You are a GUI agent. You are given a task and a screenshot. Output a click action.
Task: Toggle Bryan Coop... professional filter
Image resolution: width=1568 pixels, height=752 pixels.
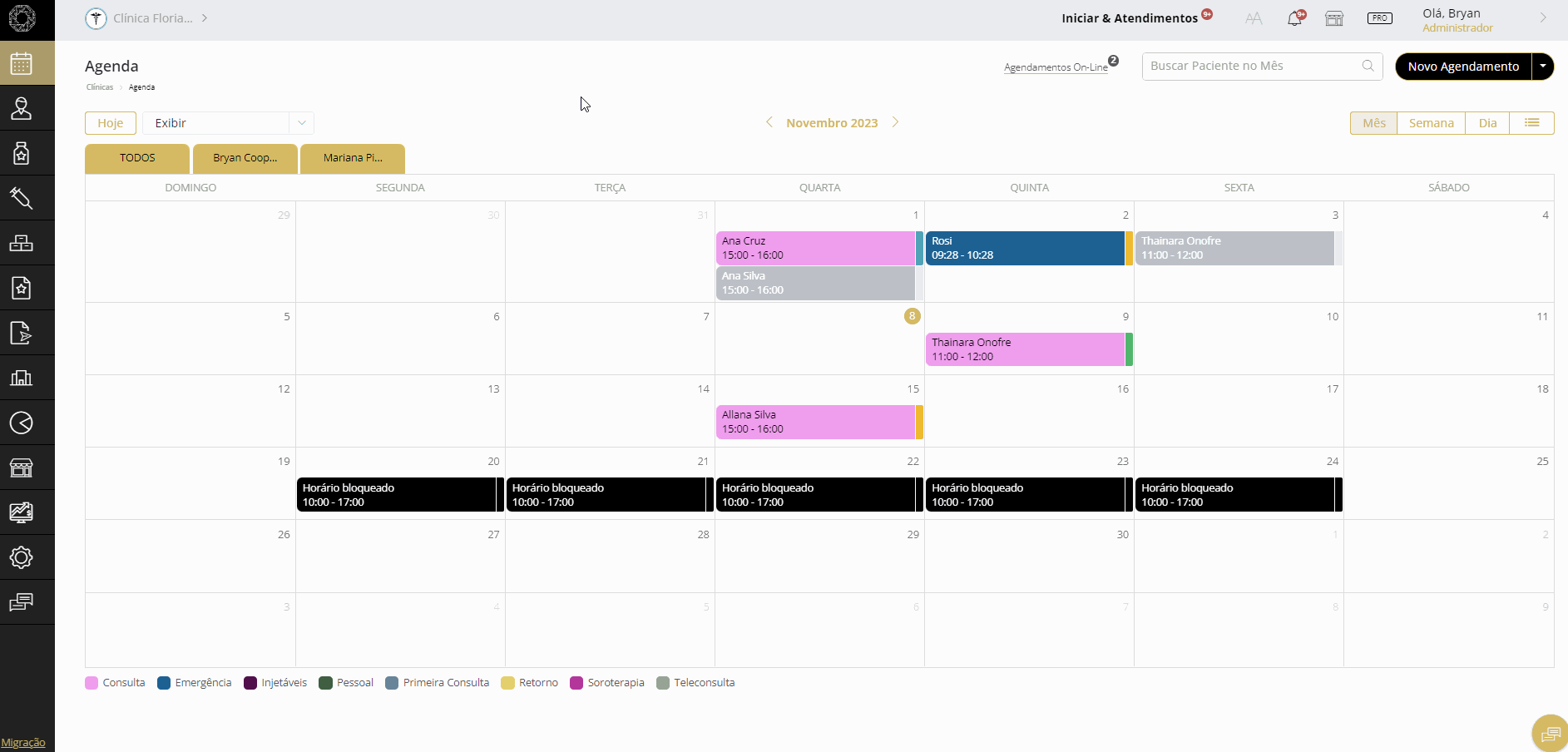click(x=245, y=158)
